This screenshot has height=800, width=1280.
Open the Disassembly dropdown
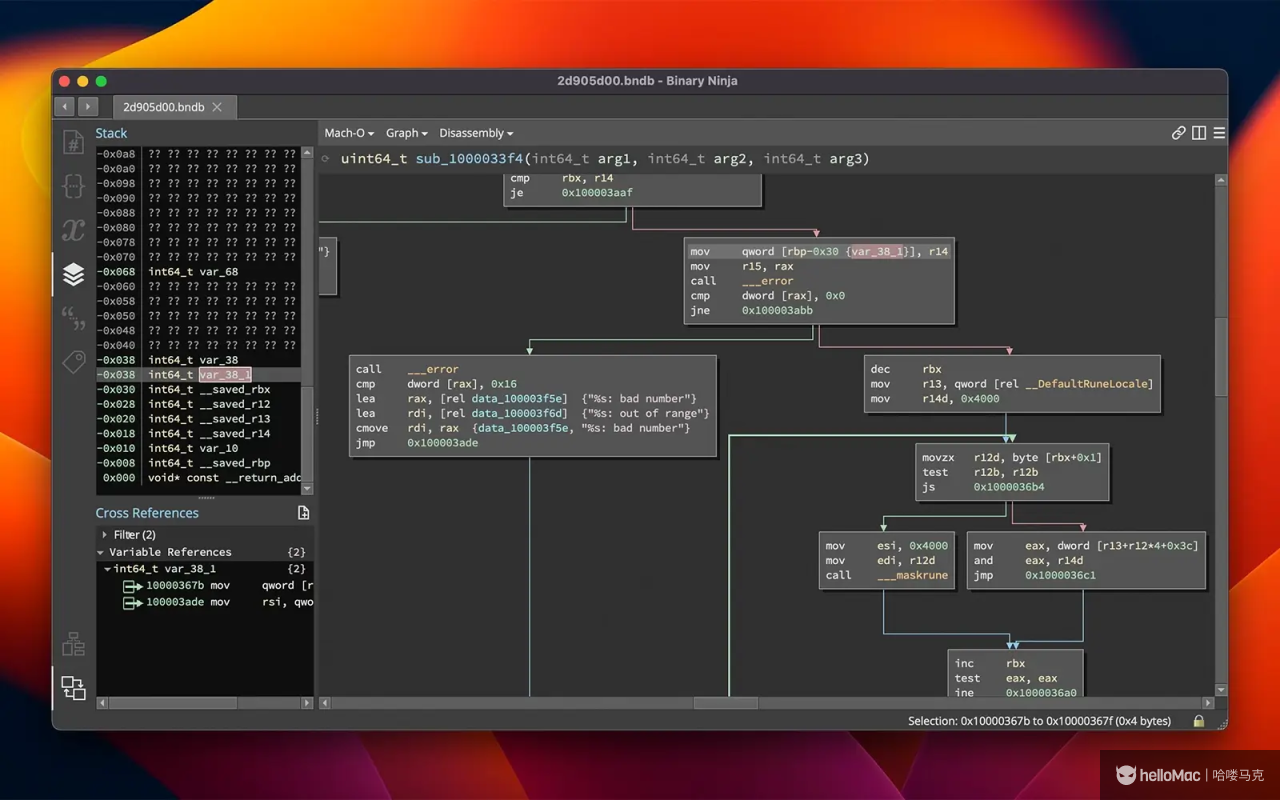[476, 133]
